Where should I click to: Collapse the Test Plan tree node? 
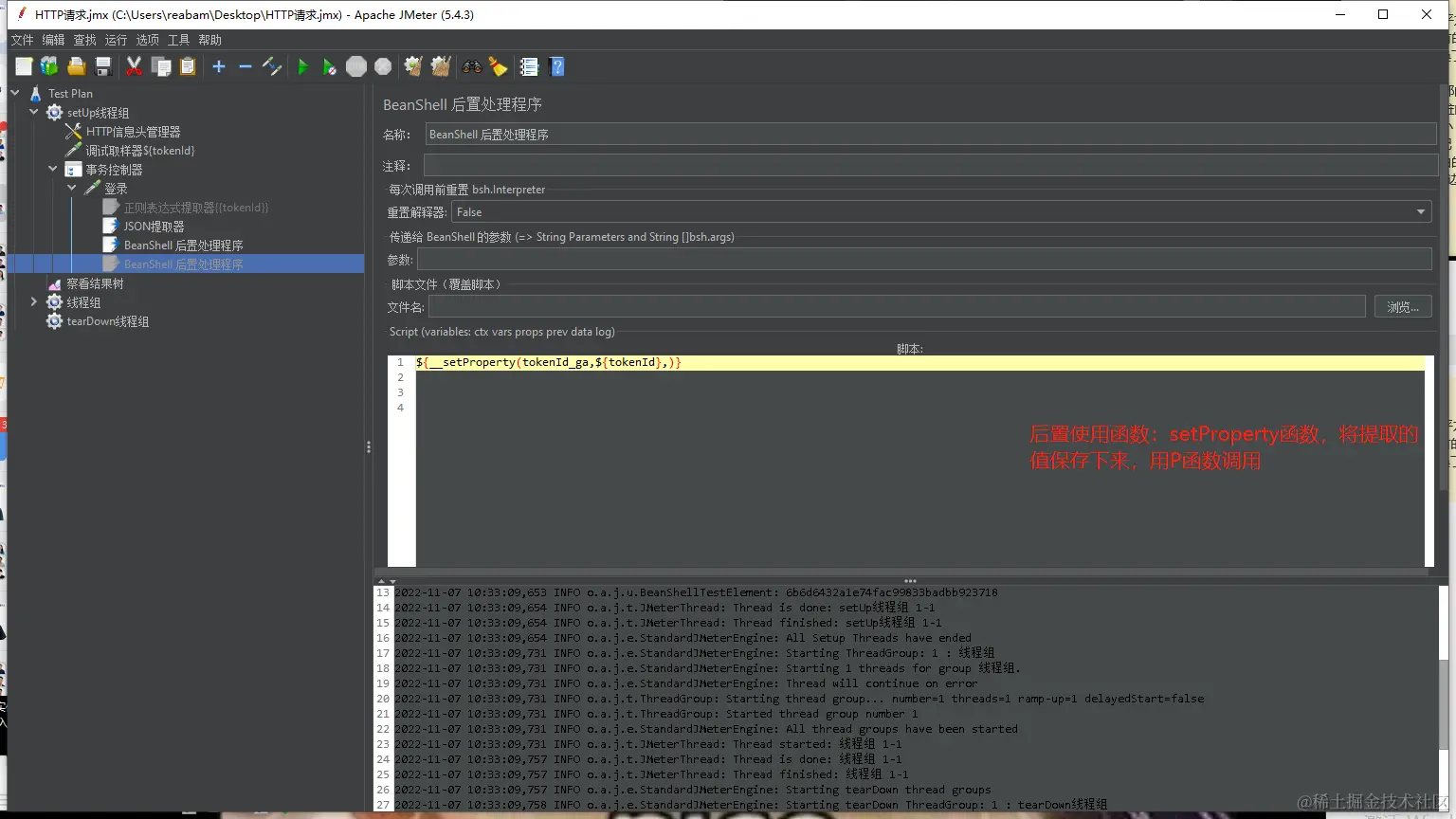(x=15, y=93)
